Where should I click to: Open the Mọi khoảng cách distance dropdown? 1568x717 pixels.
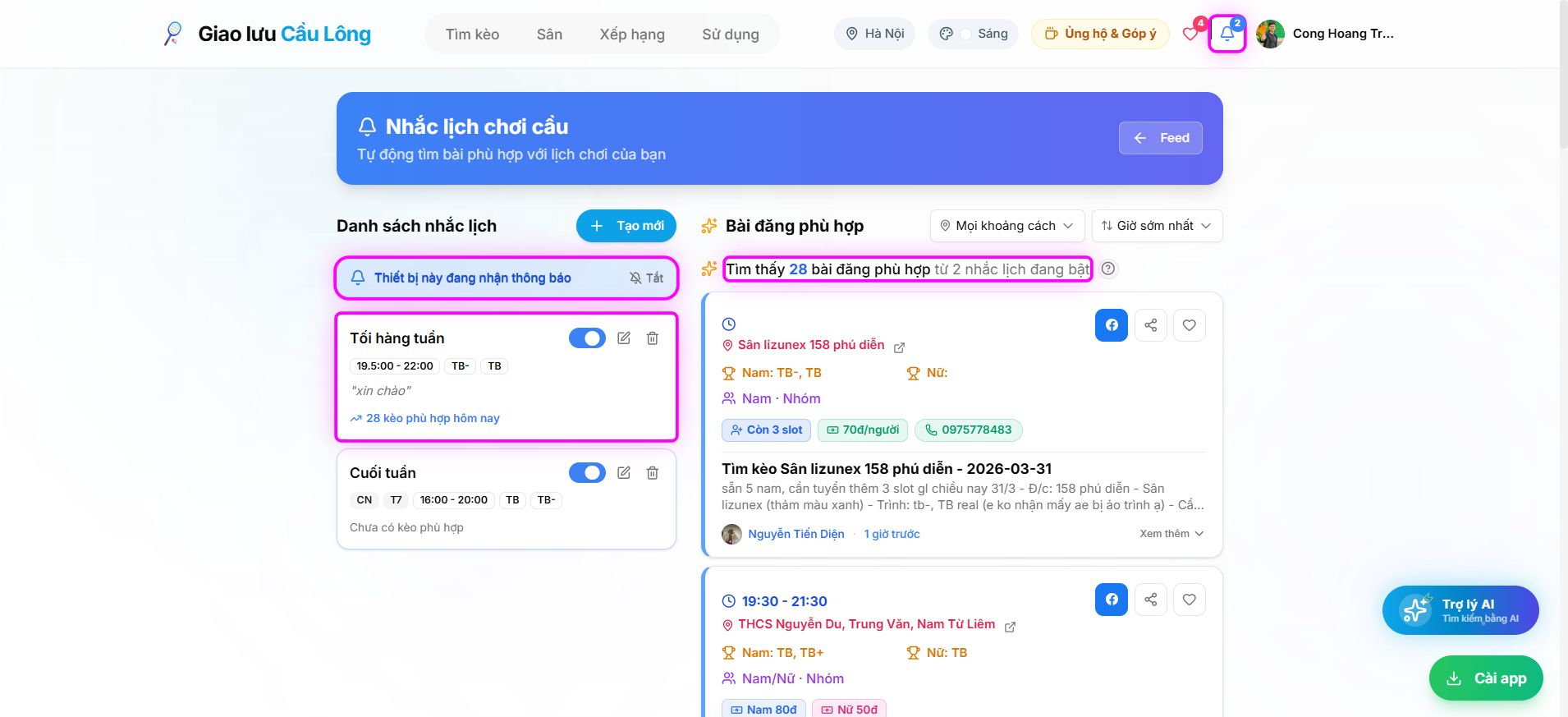click(x=1007, y=226)
